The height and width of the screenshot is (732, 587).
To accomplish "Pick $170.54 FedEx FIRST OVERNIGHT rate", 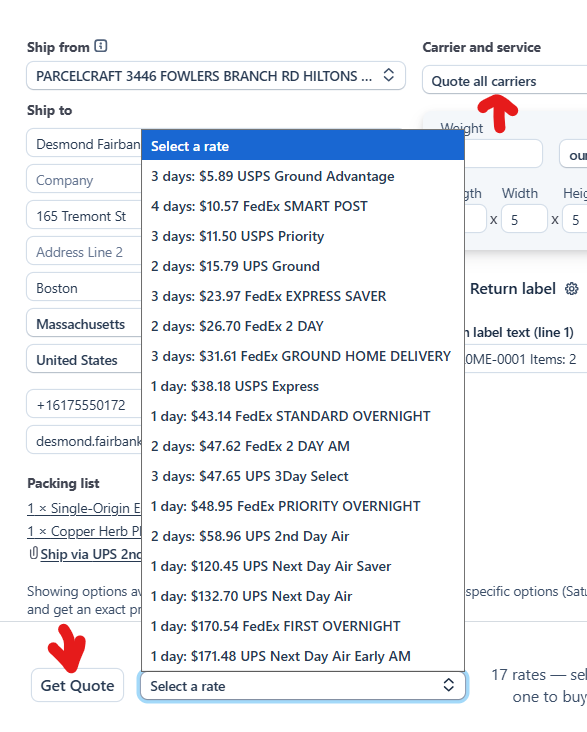I will click(303, 626).
